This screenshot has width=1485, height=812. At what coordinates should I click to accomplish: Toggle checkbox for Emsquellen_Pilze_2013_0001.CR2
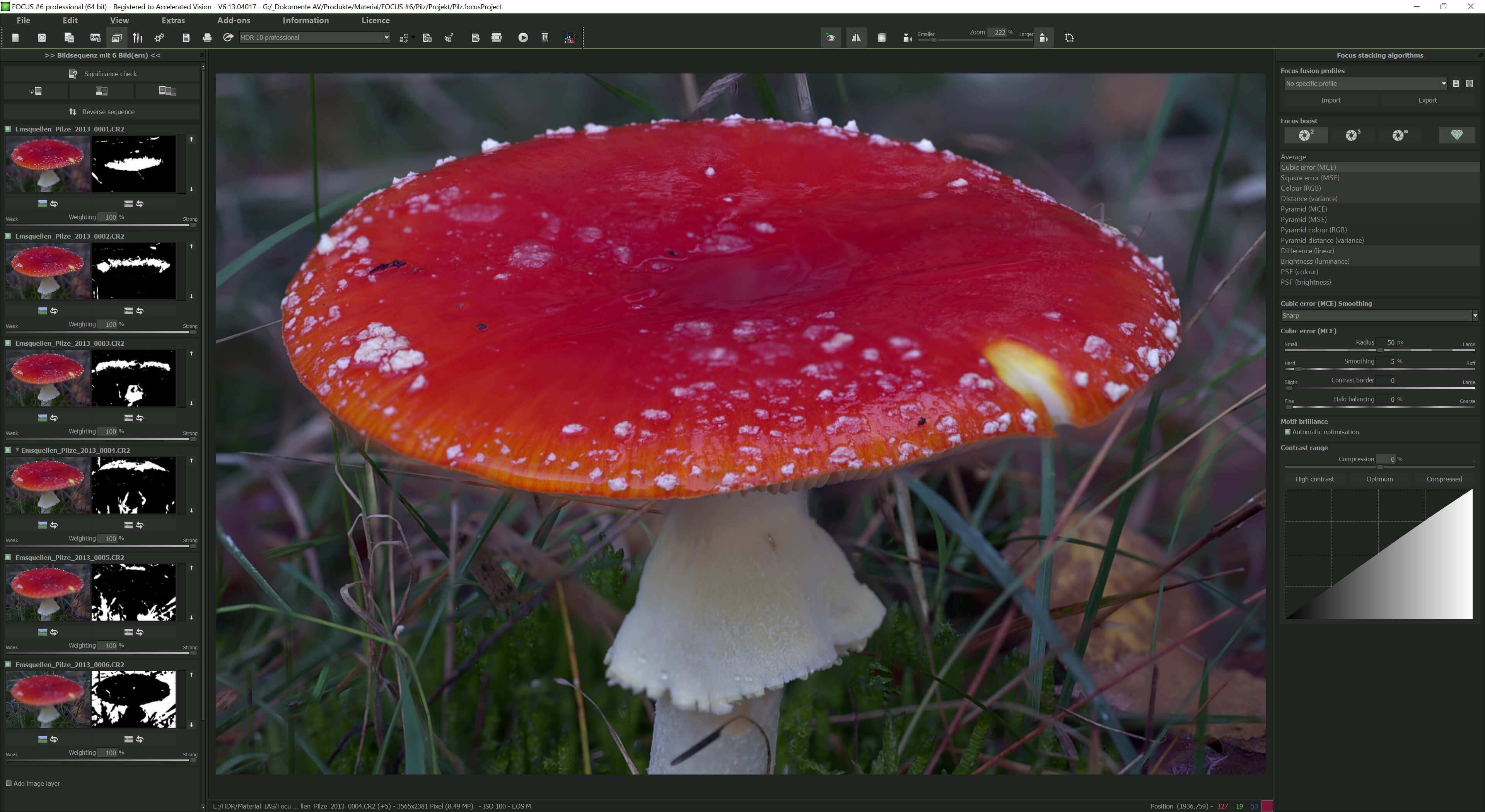8,128
